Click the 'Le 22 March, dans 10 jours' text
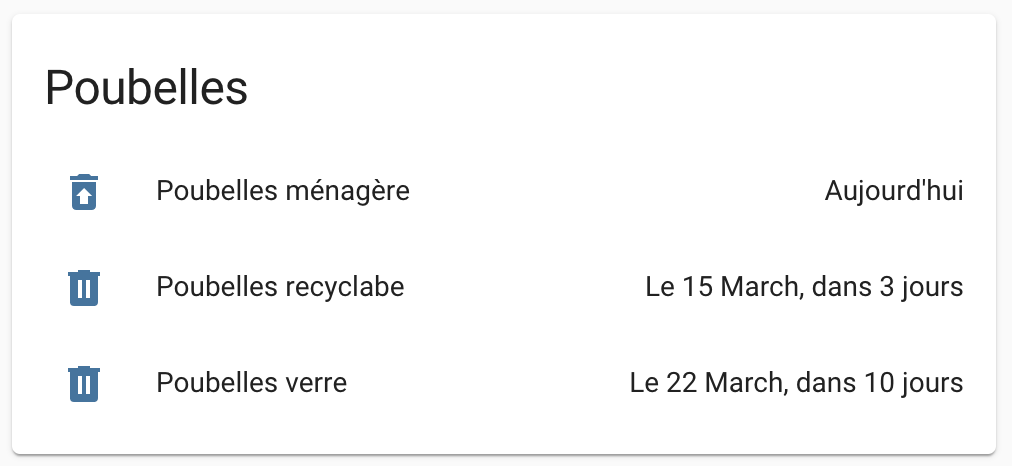Screen dimensions: 1012x466 click(796, 383)
